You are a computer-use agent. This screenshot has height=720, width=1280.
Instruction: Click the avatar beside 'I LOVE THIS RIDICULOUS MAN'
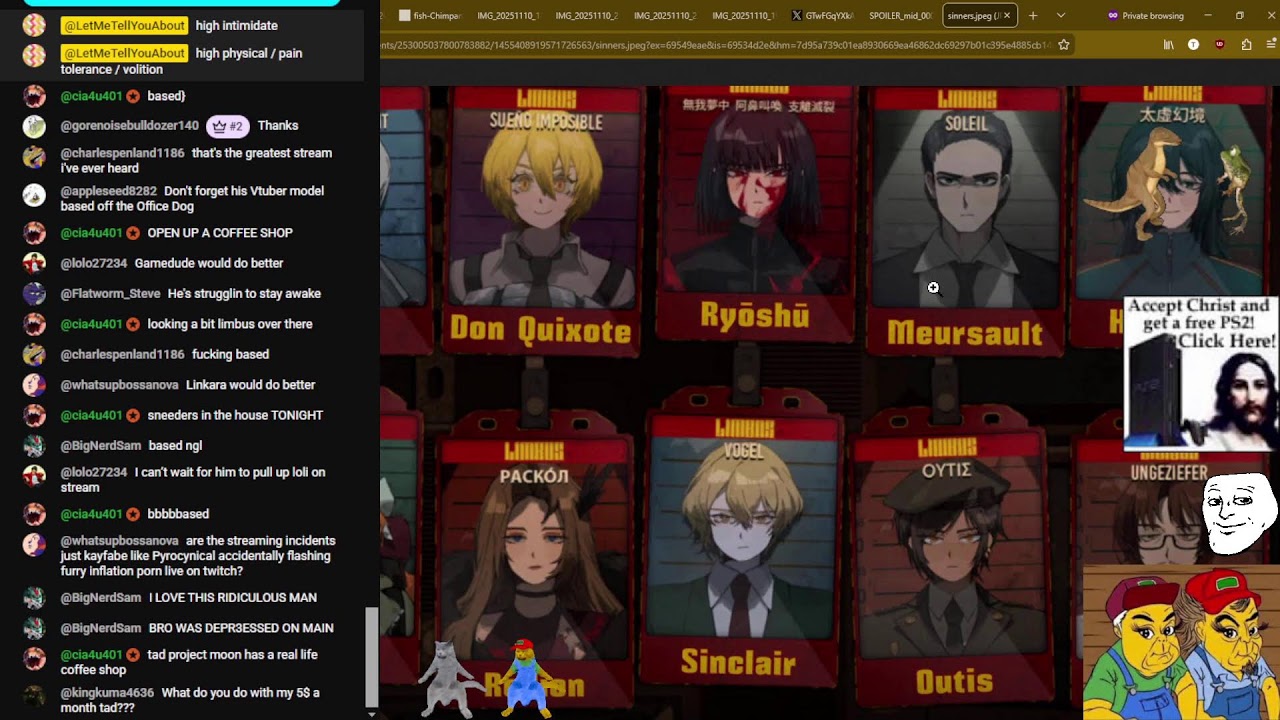35,598
